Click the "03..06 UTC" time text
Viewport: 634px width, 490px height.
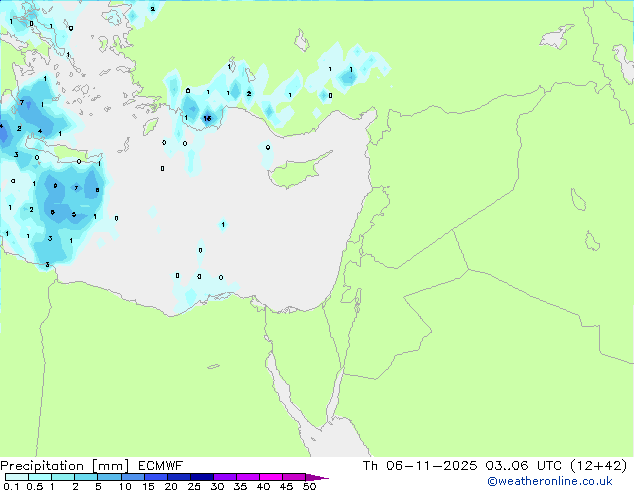[524, 466]
